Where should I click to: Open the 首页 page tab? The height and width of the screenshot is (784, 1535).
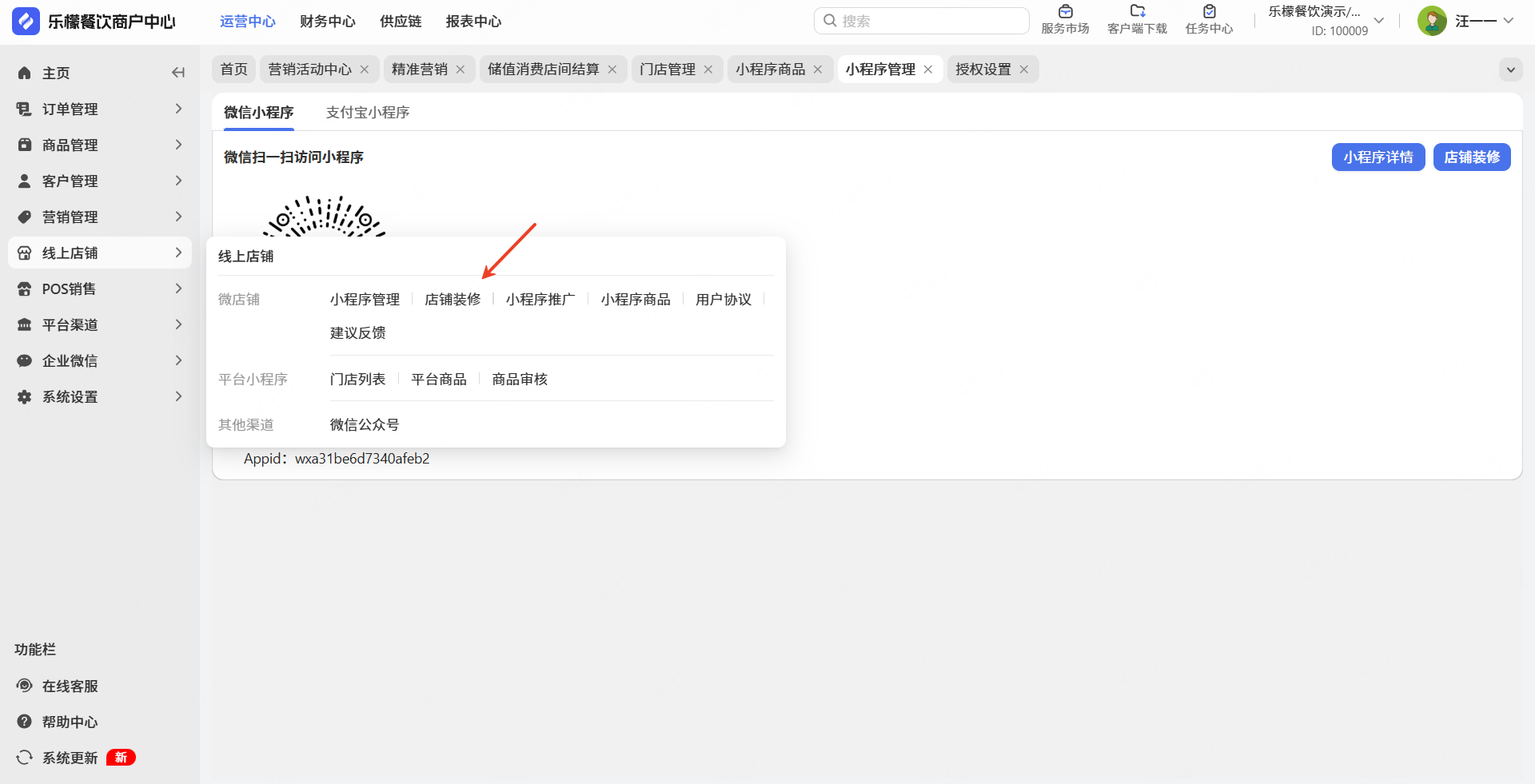tap(234, 70)
